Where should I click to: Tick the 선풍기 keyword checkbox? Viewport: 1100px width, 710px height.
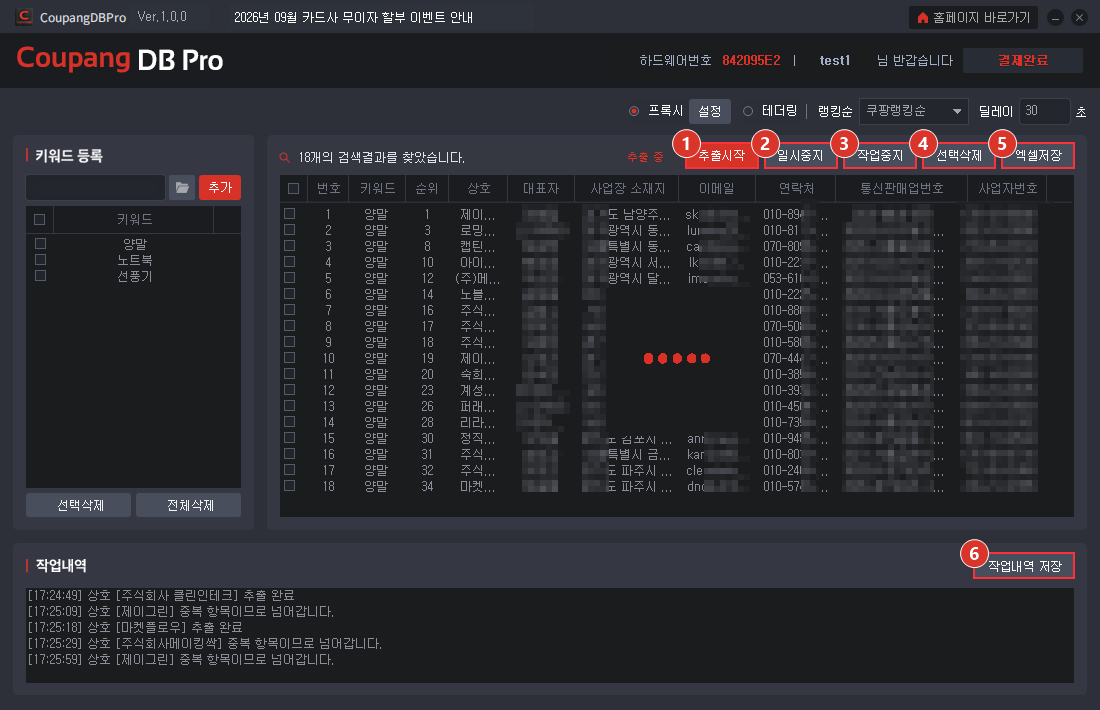pyautogui.click(x=41, y=276)
